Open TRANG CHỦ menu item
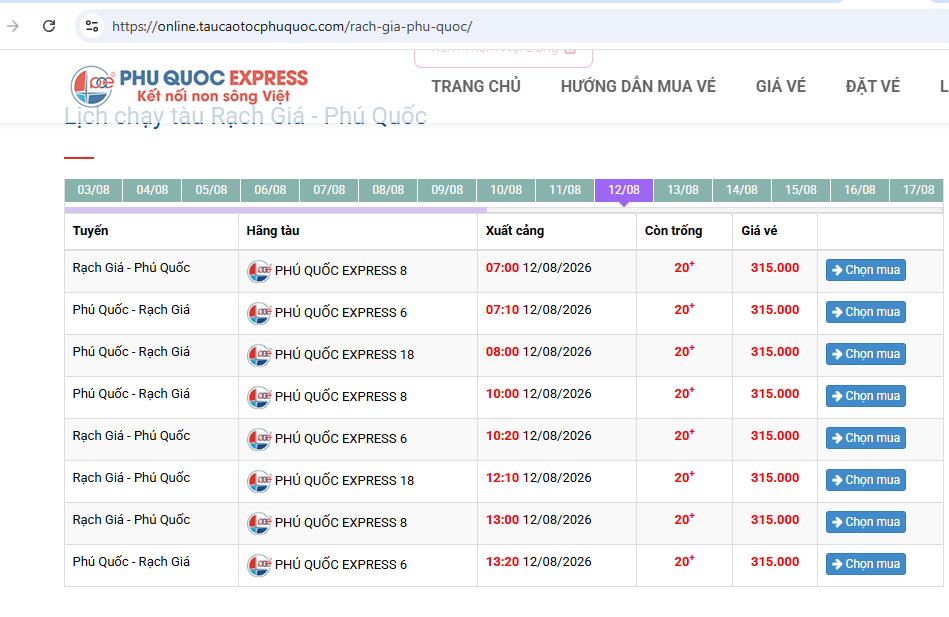The image size is (949, 617). (476, 87)
